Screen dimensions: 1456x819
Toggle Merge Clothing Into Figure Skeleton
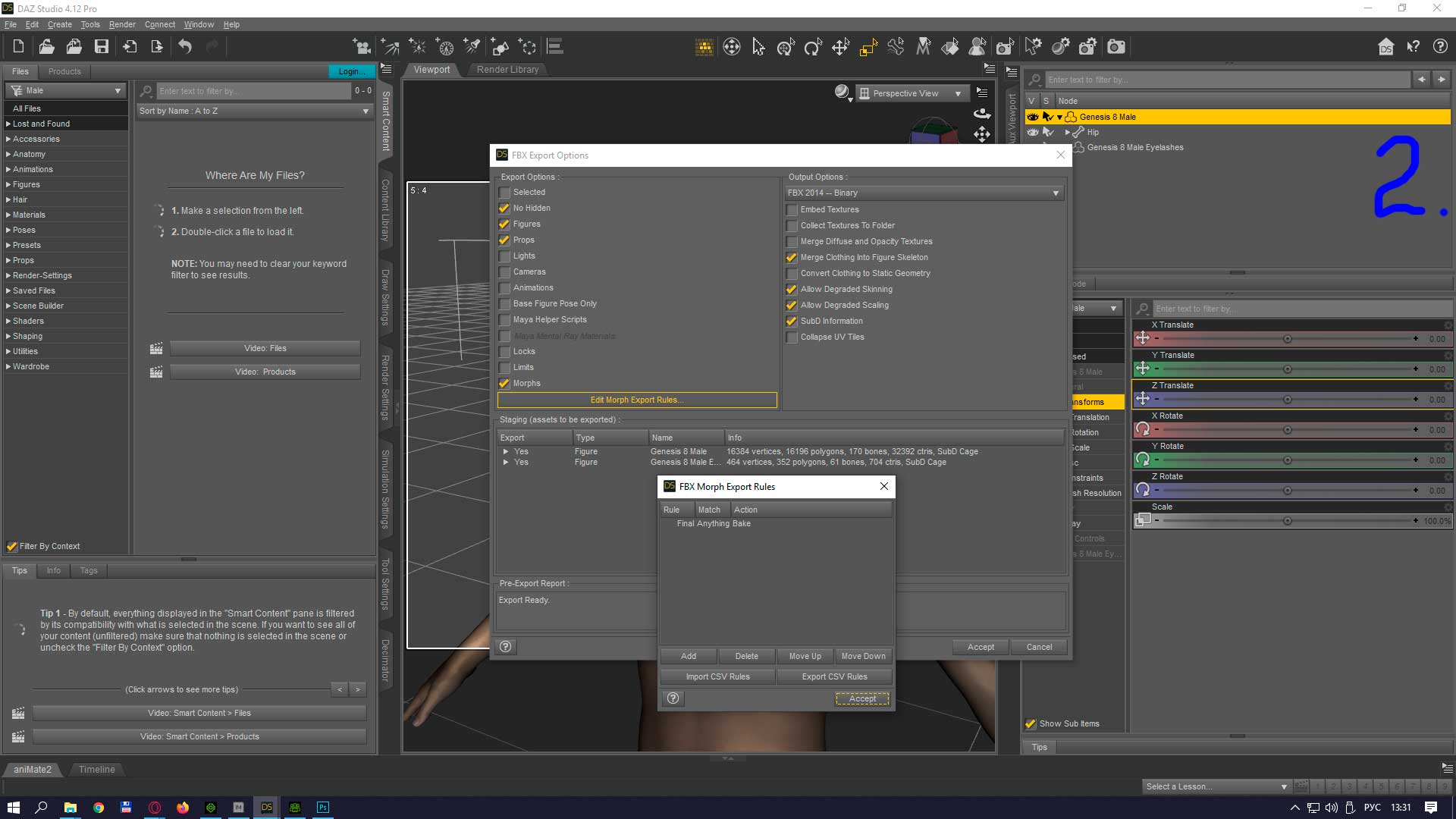click(x=792, y=258)
